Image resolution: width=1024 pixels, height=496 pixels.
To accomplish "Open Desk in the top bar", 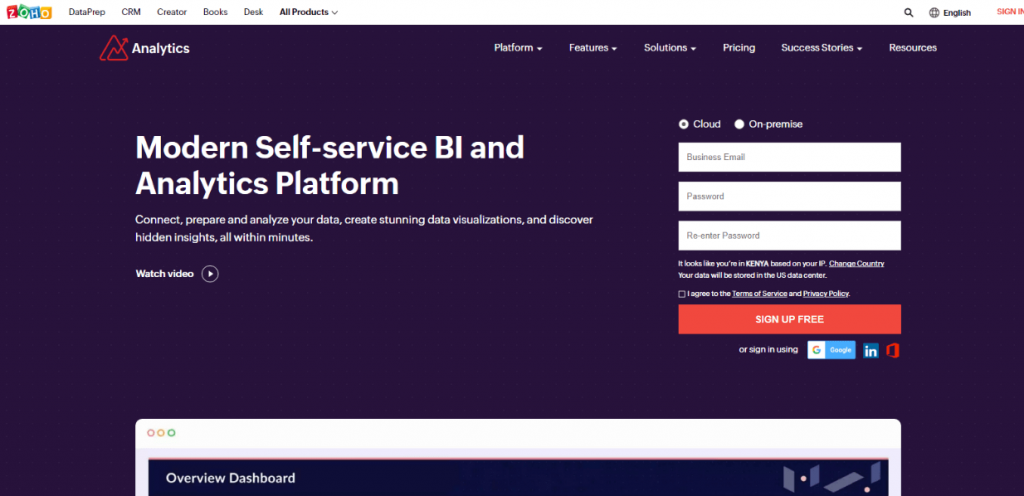I will pos(253,12).
